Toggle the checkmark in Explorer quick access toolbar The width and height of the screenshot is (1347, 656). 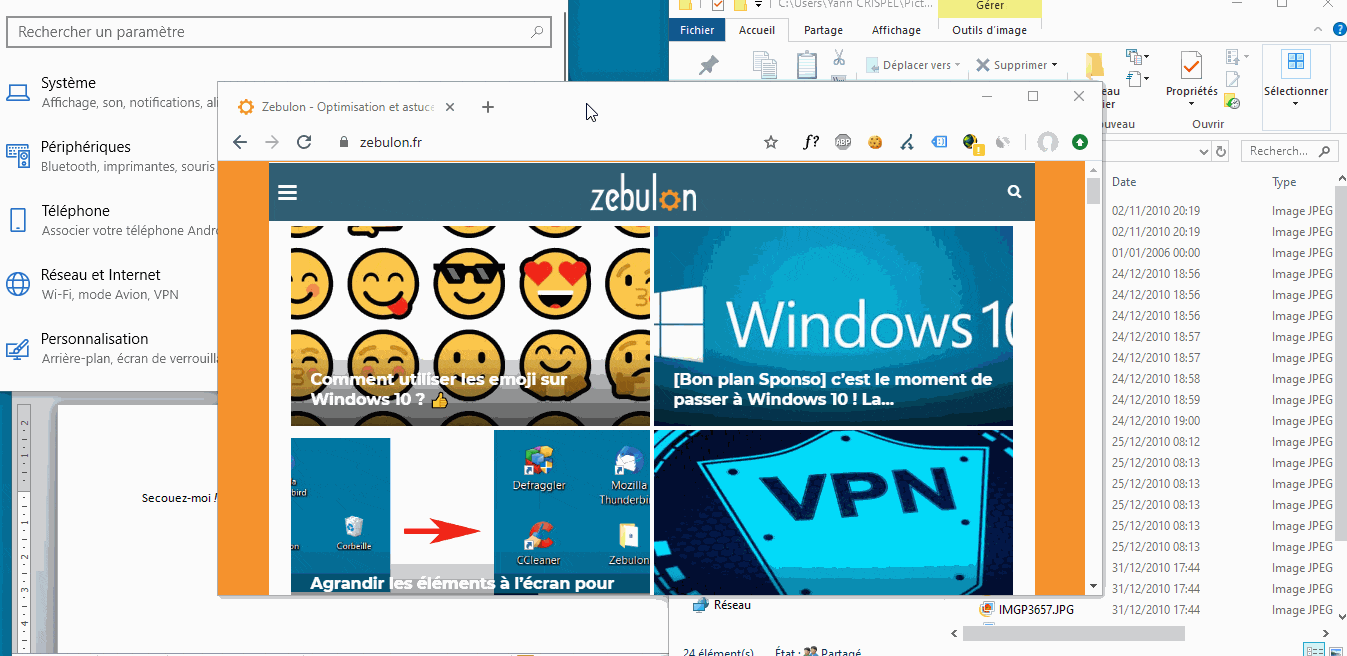click(x=717, y=5)
